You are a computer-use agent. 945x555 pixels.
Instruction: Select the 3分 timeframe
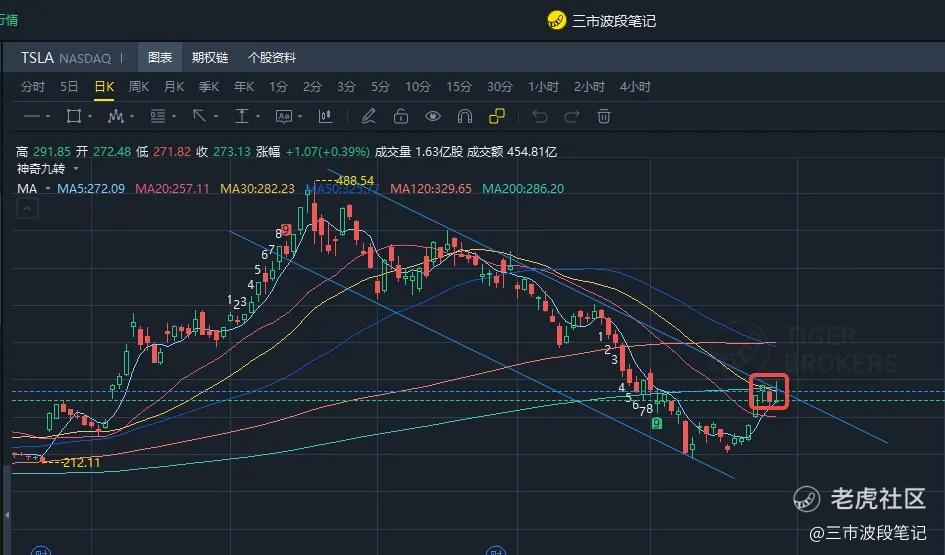coord(346,87)
